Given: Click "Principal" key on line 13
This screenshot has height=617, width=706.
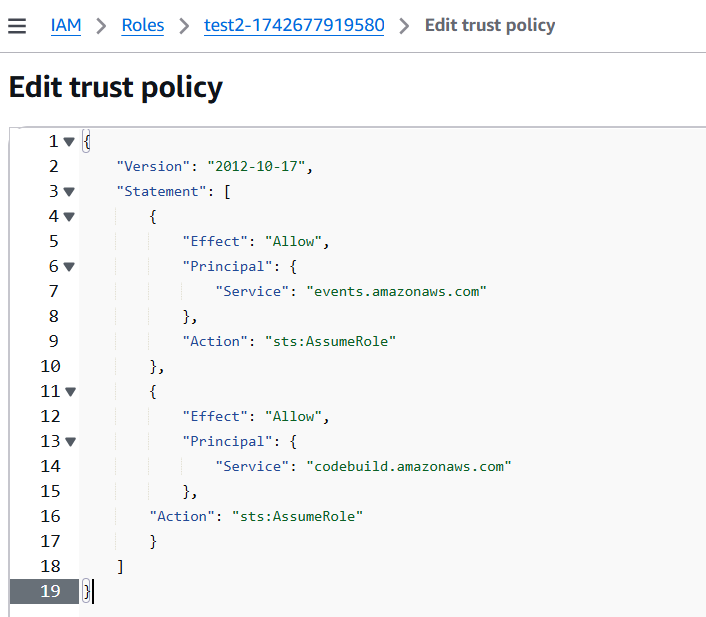Looking at the screenshot, I should click(227, 441).
